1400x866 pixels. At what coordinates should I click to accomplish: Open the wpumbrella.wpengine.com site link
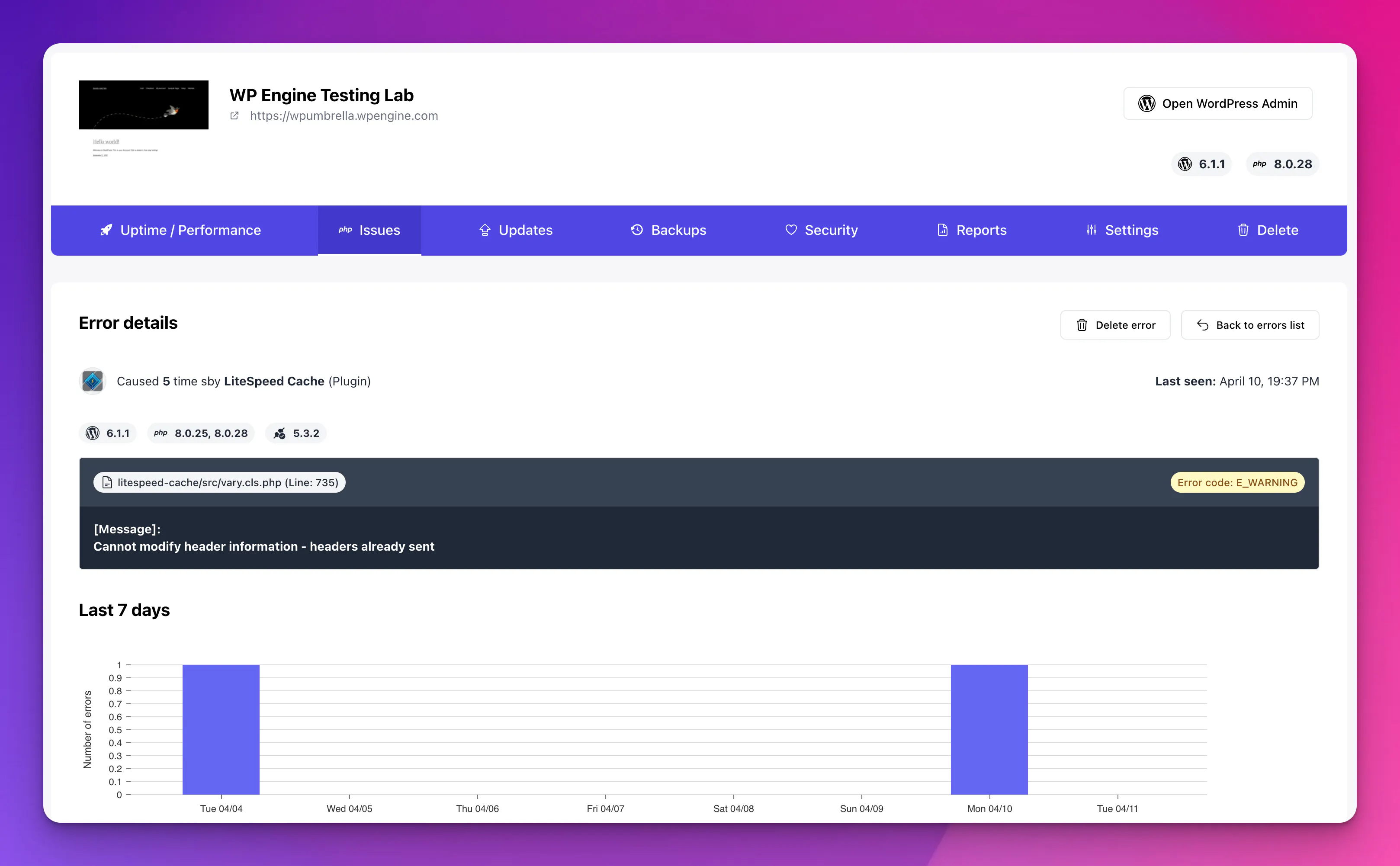click(x=344, y=115)
